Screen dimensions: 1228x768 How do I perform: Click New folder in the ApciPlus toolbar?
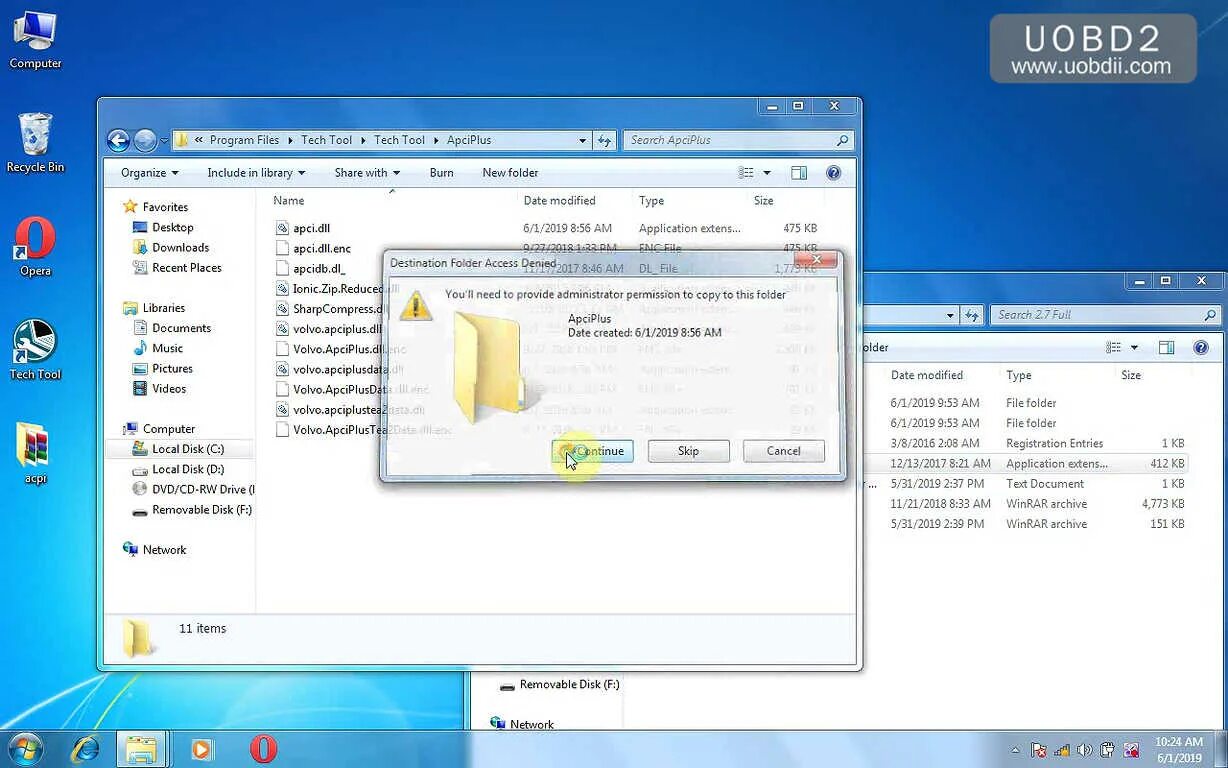[x=510, y=173]
